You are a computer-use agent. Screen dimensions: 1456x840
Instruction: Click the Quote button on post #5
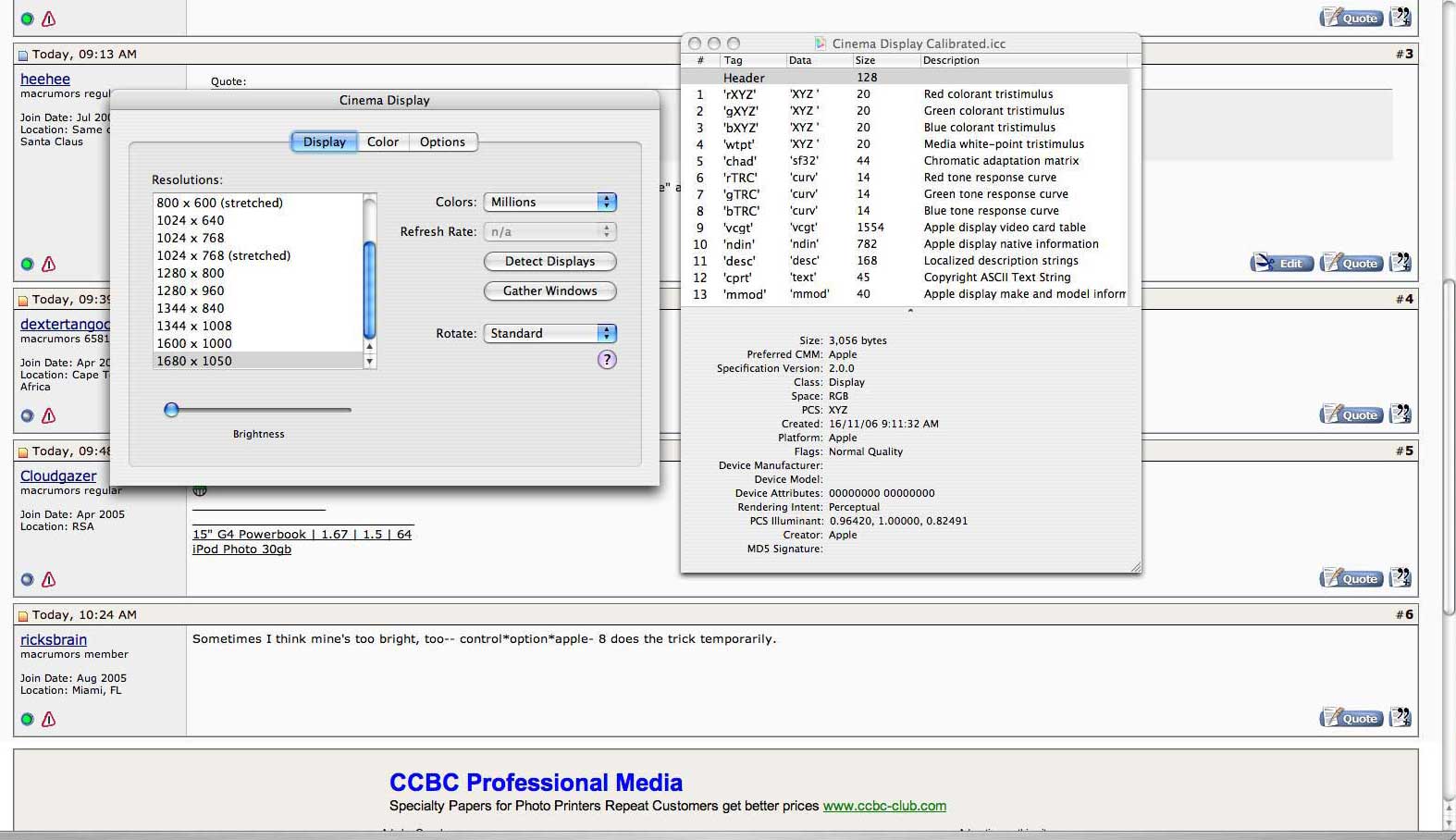(1351, 578)
